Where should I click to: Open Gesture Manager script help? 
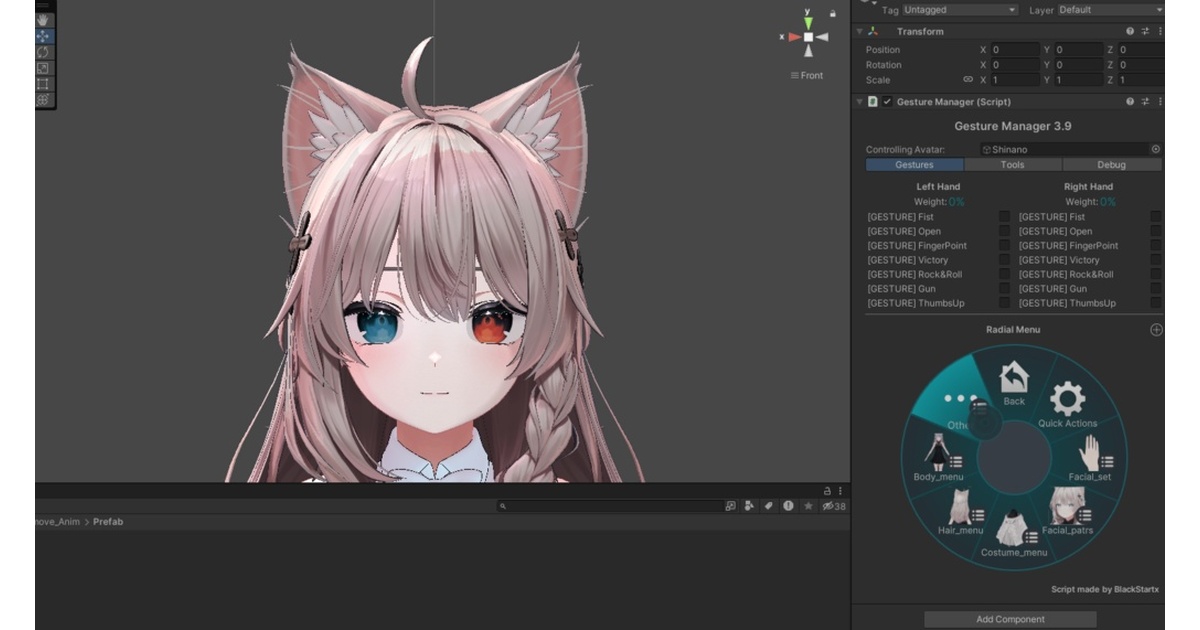coord(1130,101)
